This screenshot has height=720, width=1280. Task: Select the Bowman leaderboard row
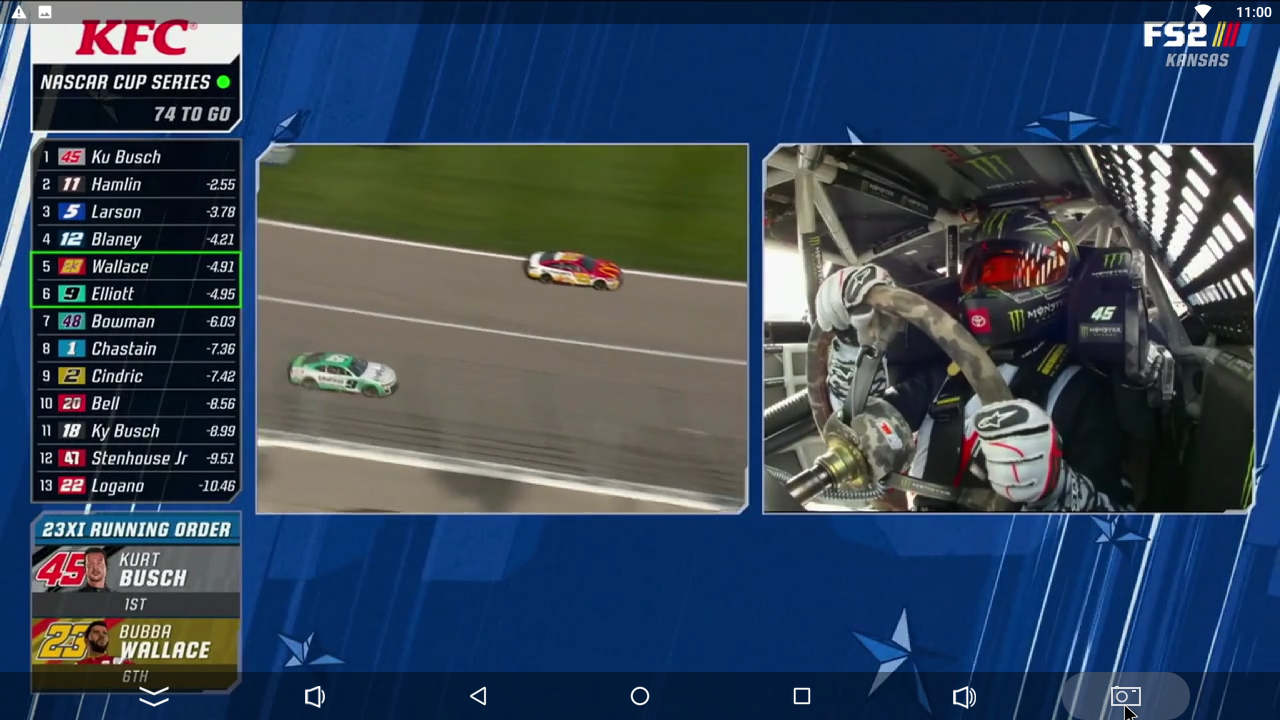(x=137, y=321)
